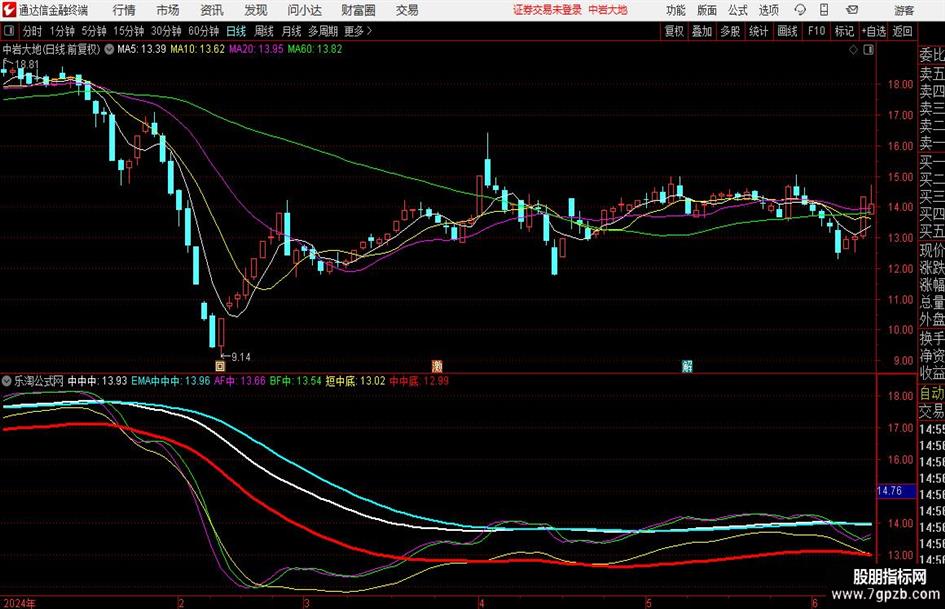Image resolution: width=945 pixels, height=609 pixels.
Task: Click the 多股 multi-stock button
Action: click(730, 31)
